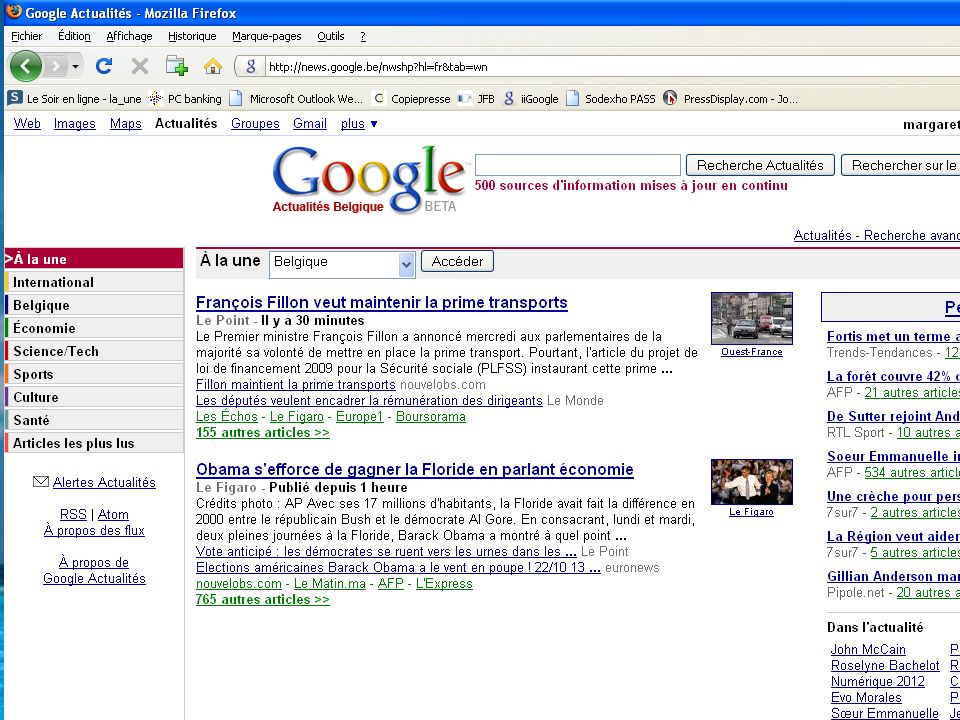
Task: Go to the Home page icon
Action: click(x=212, y=66)
